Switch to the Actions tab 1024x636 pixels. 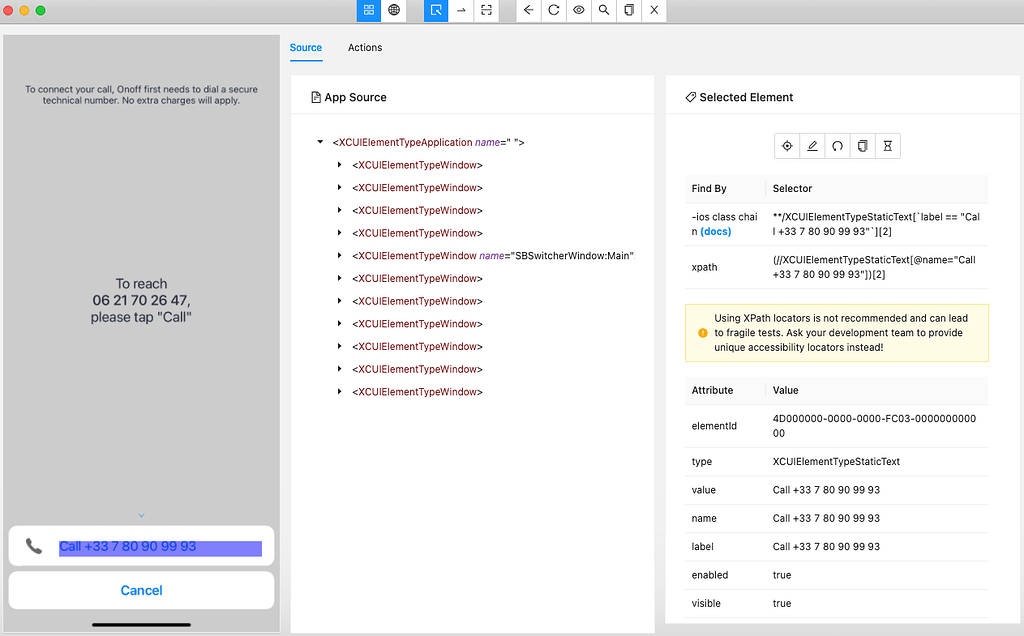(x=364, y=48)
